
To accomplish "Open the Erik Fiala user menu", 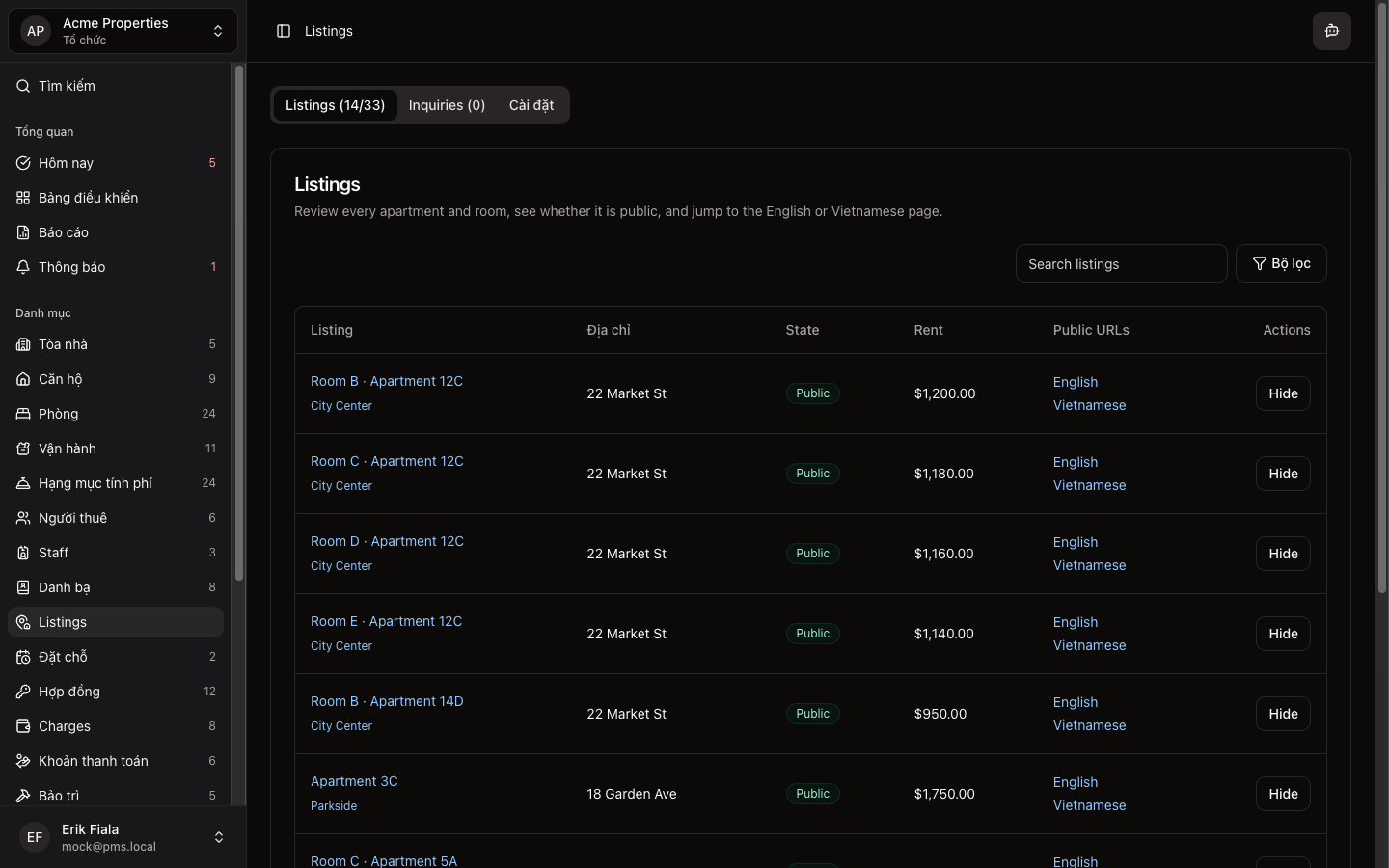I will pyautogui.click(x=123, y=837).
